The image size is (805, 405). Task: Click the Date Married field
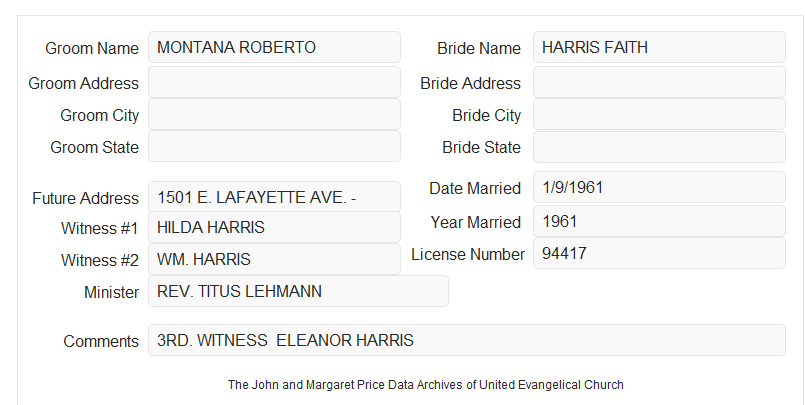pos(659,187)
